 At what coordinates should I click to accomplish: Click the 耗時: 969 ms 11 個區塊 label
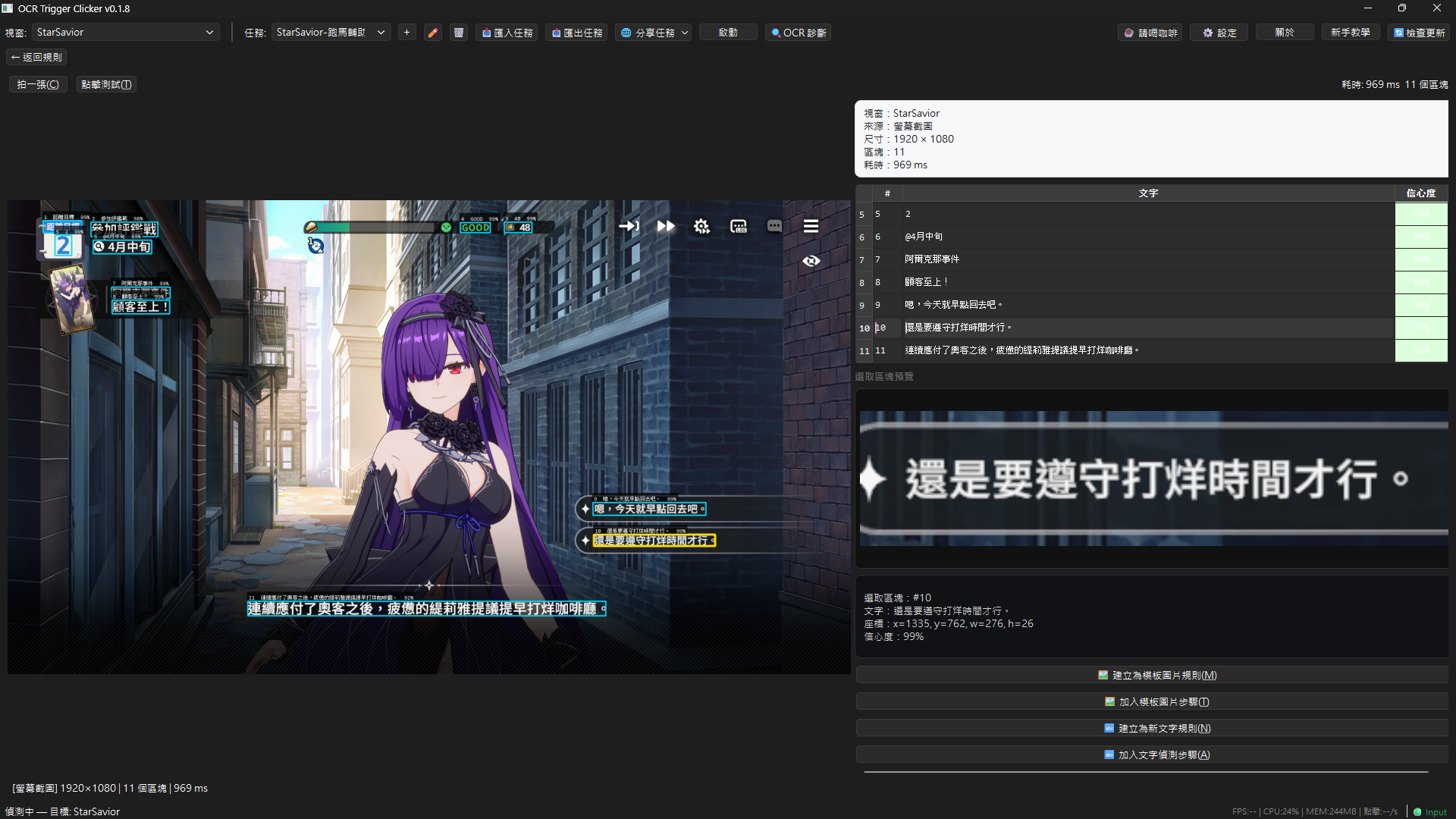(x=1395, y=84)
